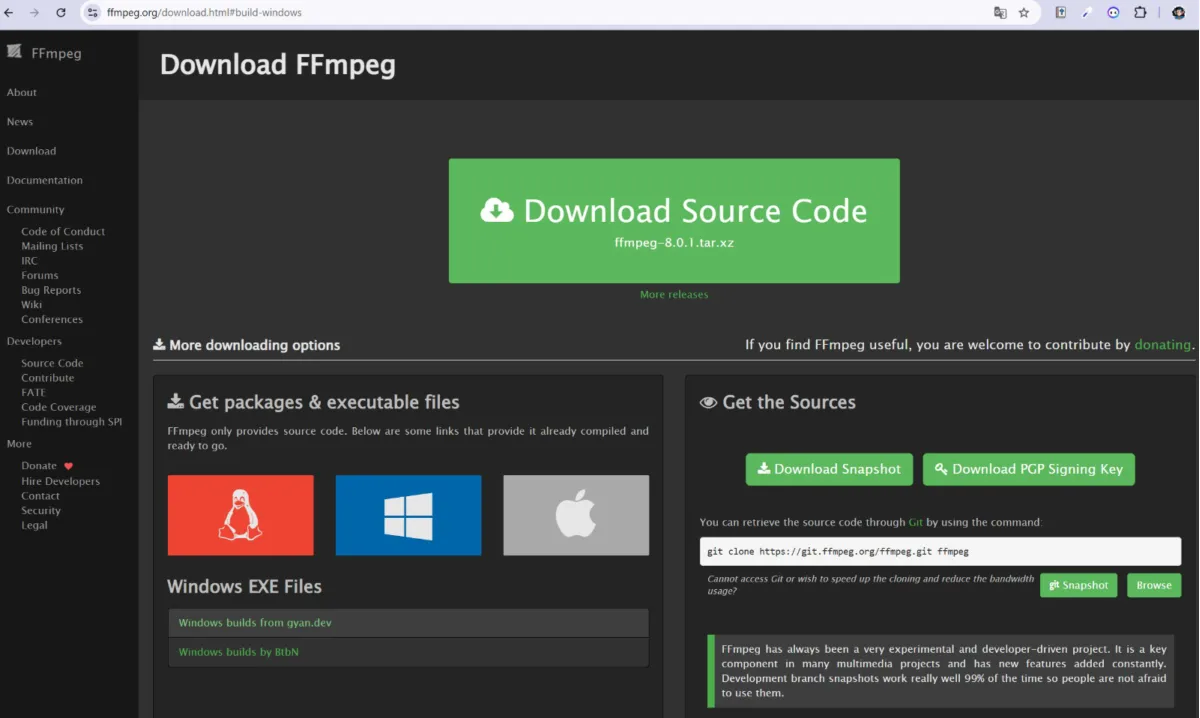
Task: Open the donating link
Action: 1162,345
